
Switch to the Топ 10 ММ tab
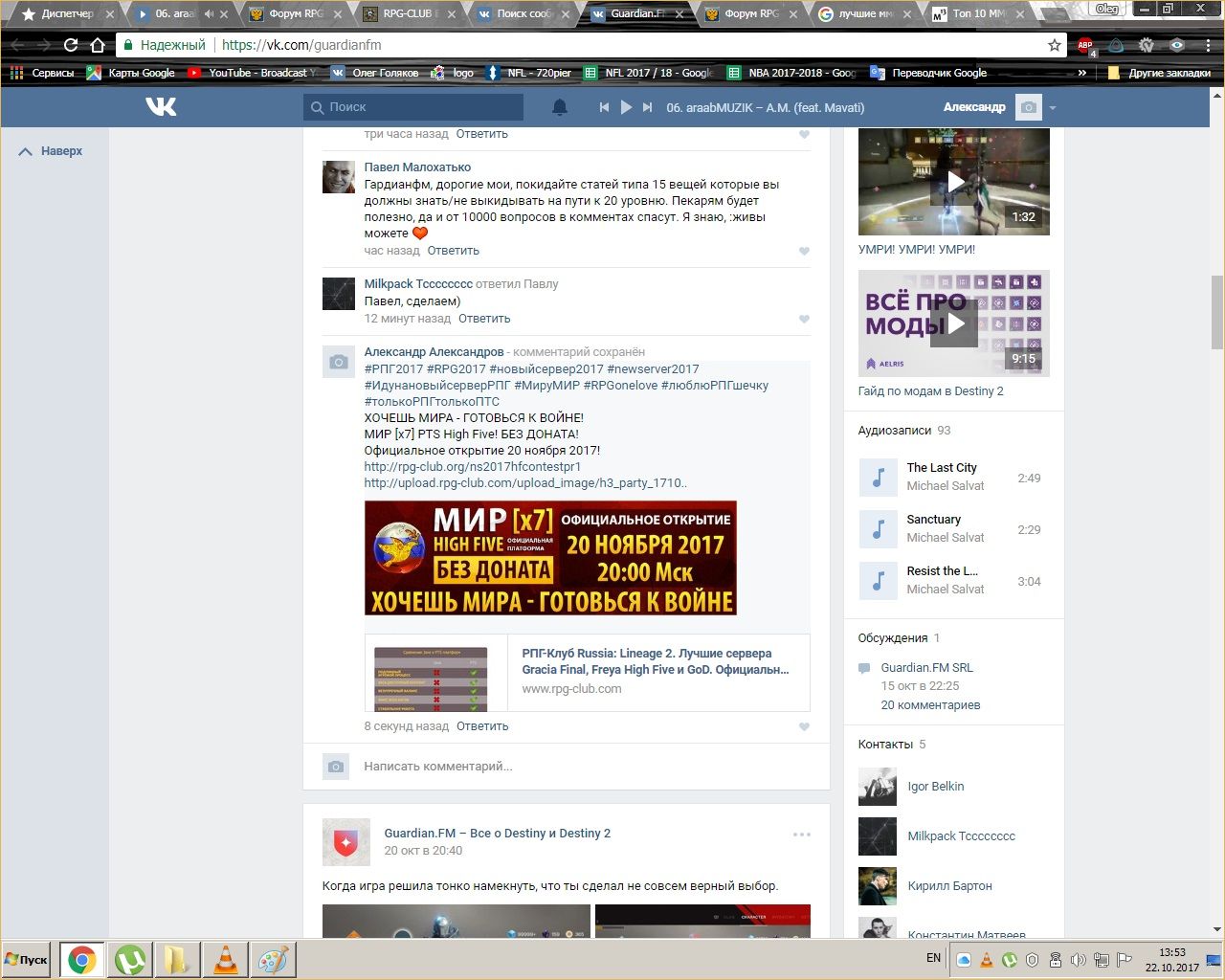point(976,13)
